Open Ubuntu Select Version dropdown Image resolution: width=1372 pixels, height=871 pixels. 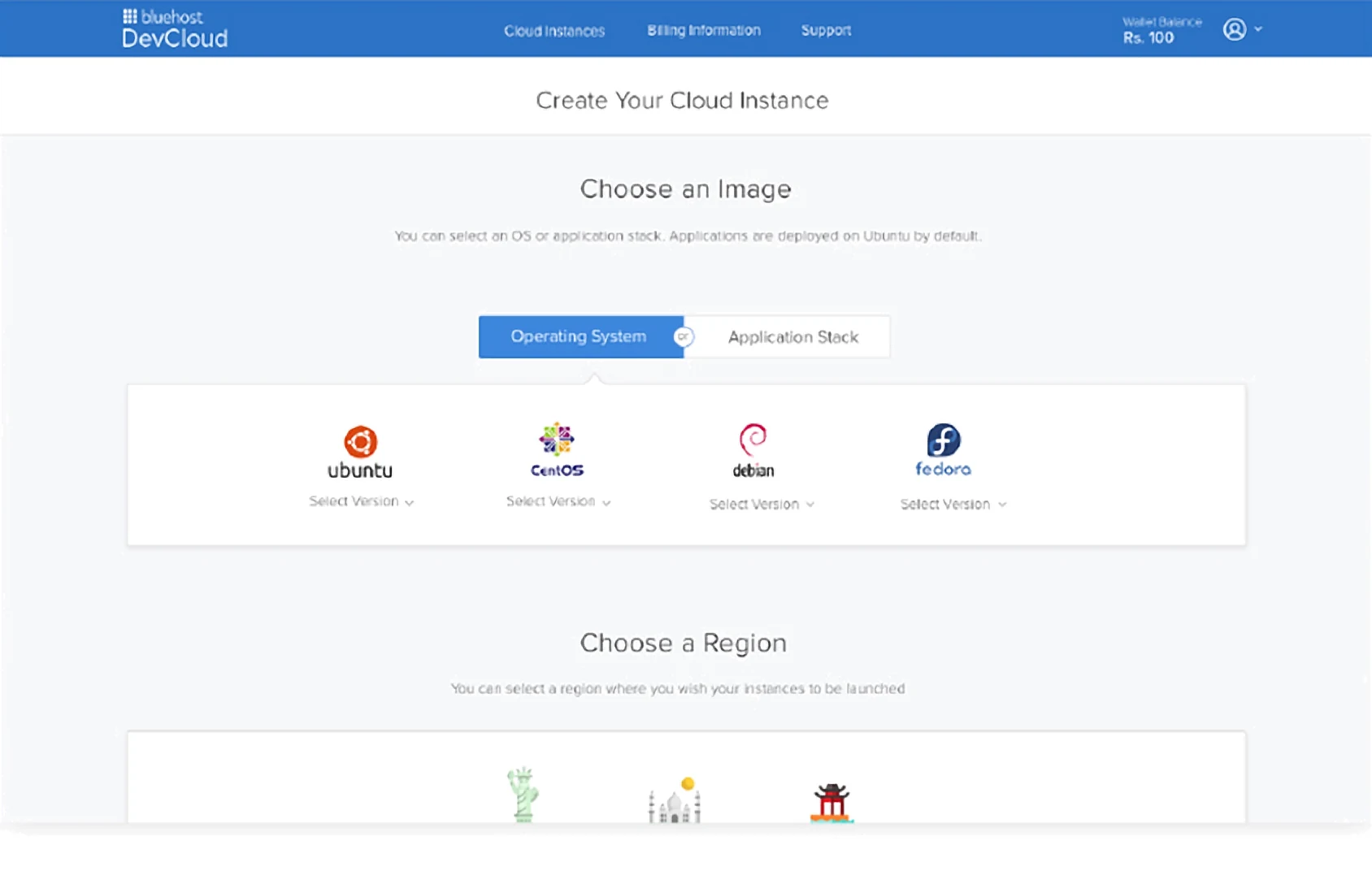click(362, 501)
